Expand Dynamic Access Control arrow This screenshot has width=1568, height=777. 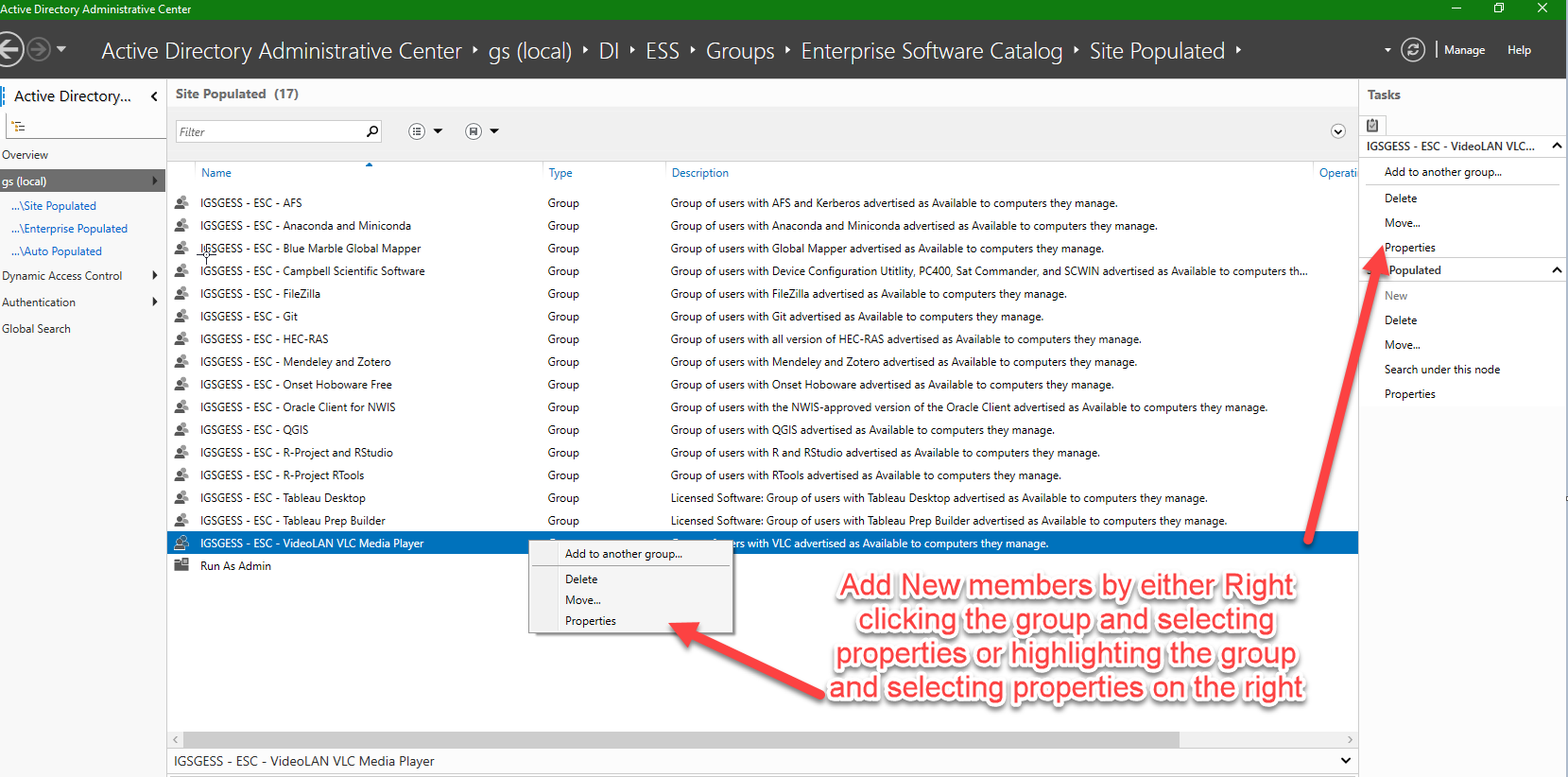coord(155,276)
